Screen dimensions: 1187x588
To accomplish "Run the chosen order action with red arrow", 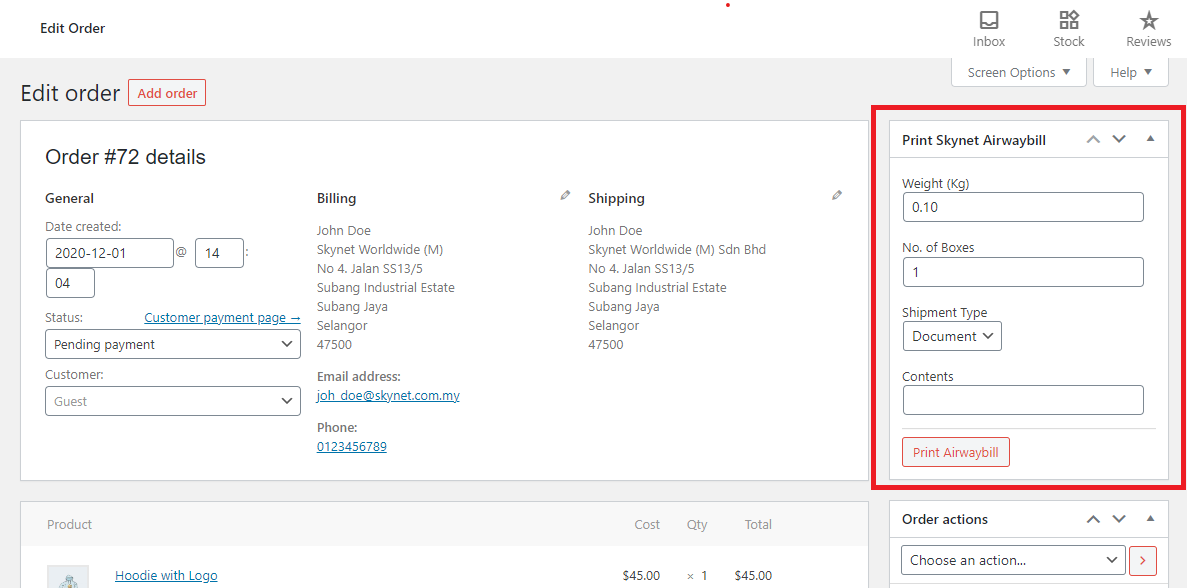I will tap(1142, 560).
